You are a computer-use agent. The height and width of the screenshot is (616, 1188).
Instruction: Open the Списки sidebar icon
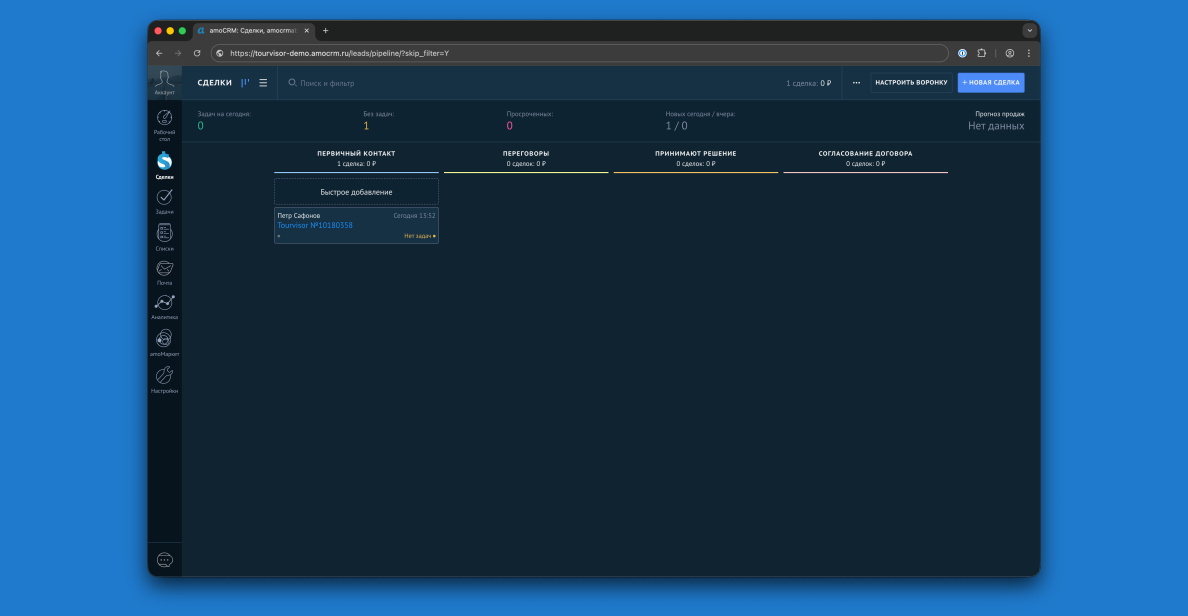[x=164, y=232]
